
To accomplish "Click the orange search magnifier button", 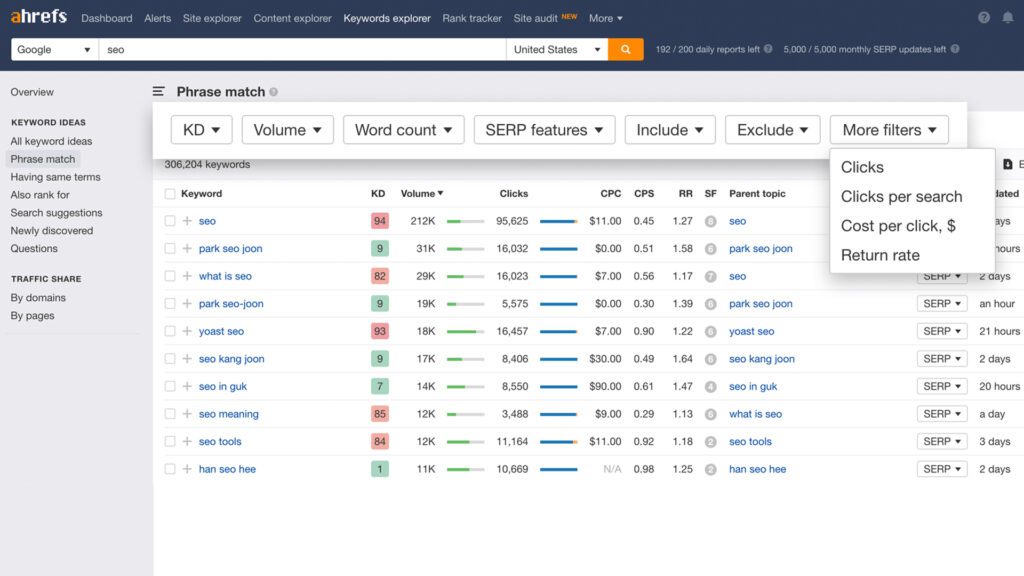I will 625,49.
